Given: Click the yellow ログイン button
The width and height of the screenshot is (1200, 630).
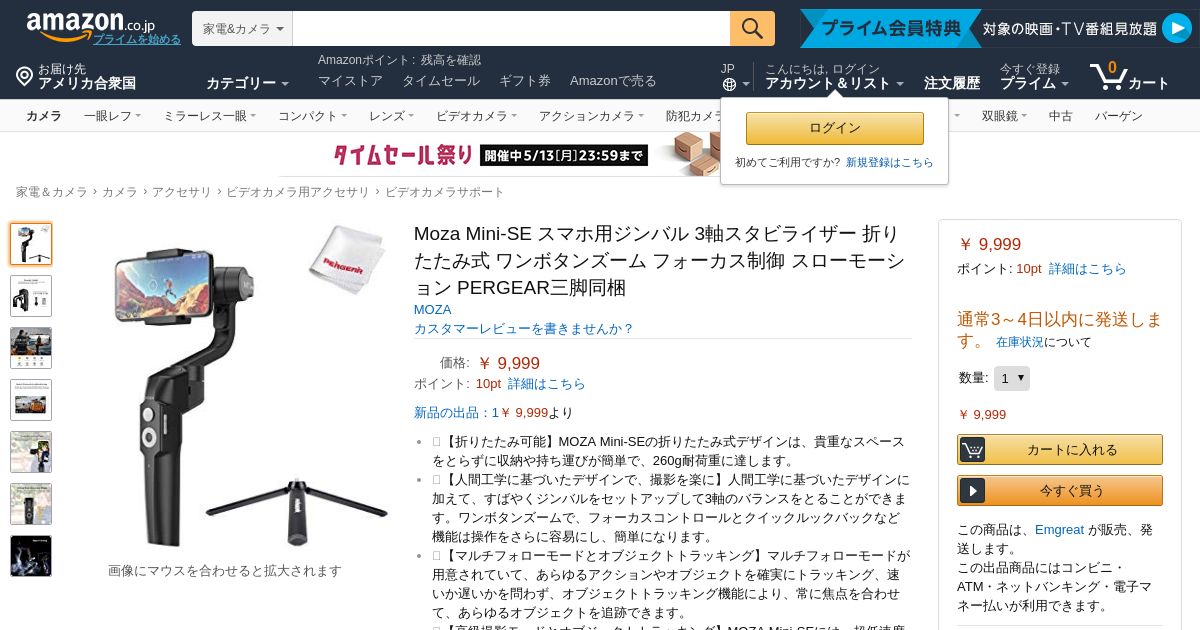Looking at the screenshot, I should [835, 128].
